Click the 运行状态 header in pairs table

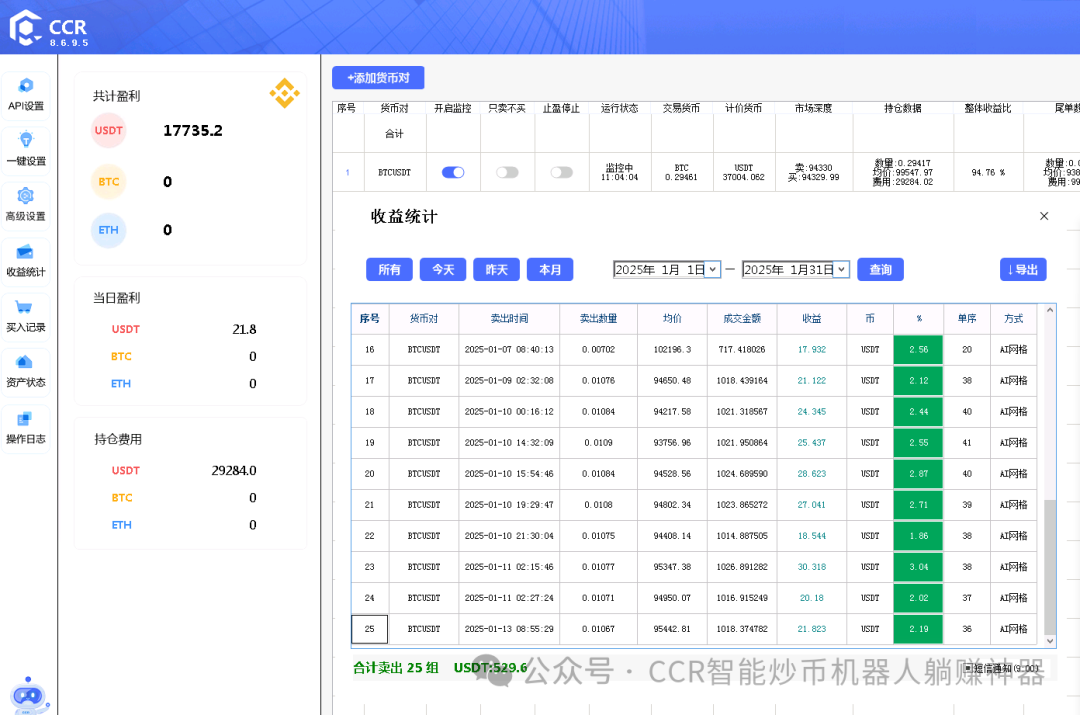619,108
